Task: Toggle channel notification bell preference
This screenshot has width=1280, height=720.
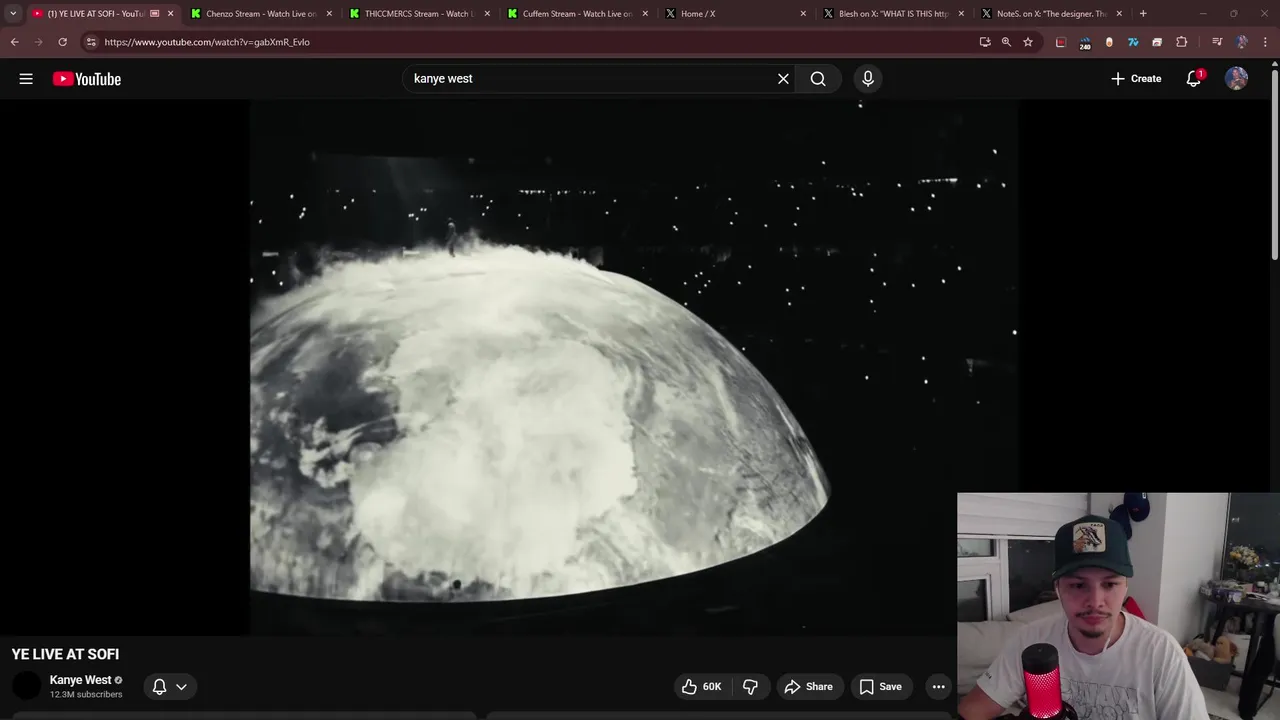Action: 159,687
